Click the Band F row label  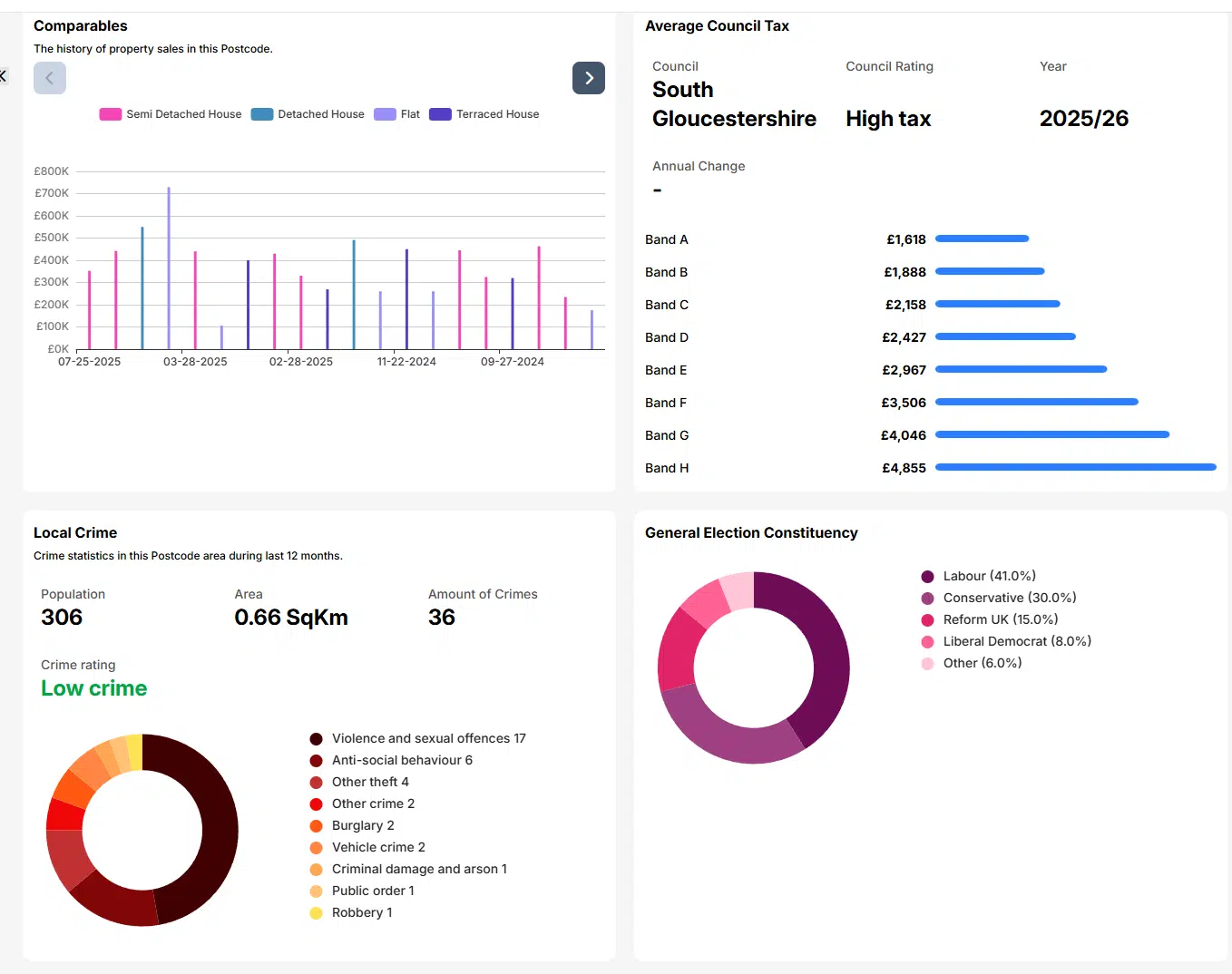666,403
